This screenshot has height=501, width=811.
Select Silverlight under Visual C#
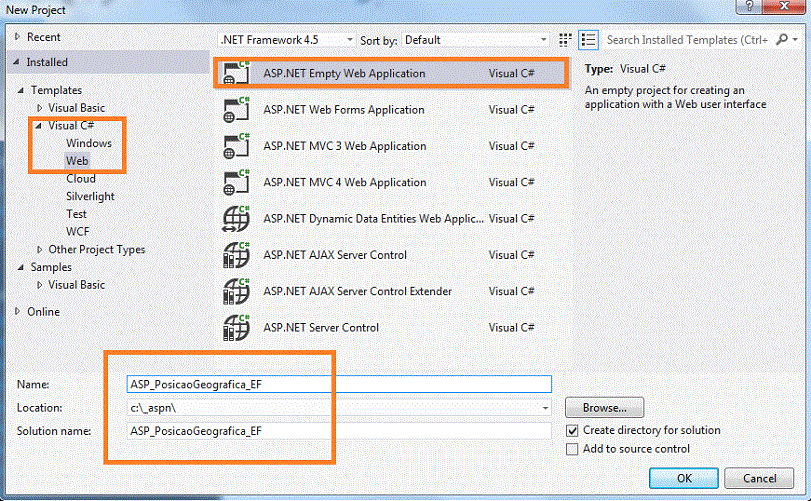tap(90, 196)
